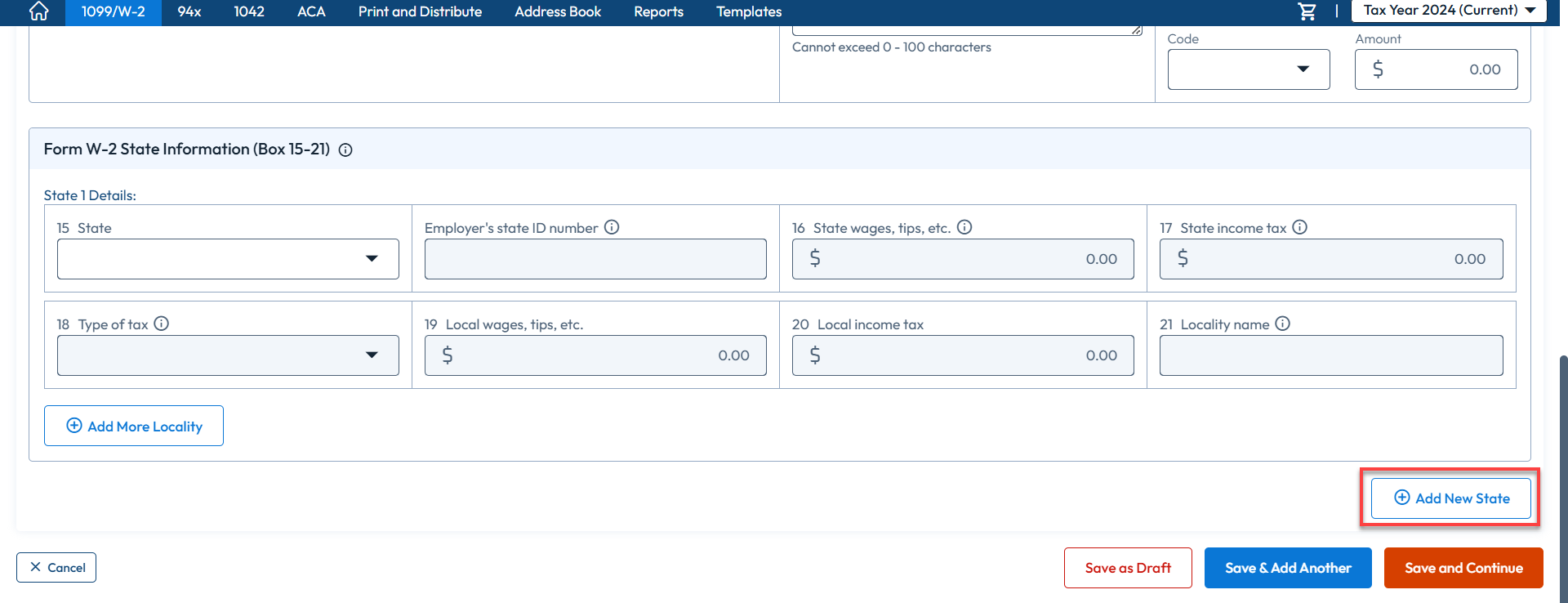The width and height of the screenshot is (1568, 603).
Task: View info about Employer's state ID number
Action: tap(612, 227)
